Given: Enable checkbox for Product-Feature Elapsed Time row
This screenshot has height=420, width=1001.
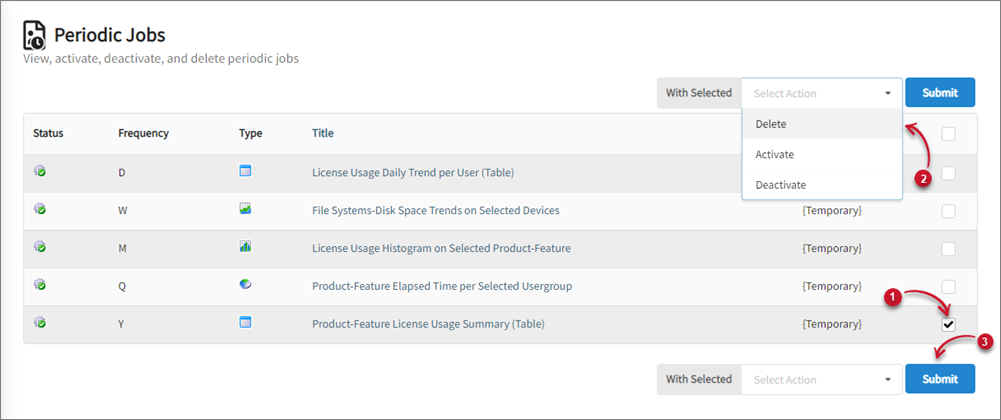Looking at the screenshot, I should coord(948,287).
